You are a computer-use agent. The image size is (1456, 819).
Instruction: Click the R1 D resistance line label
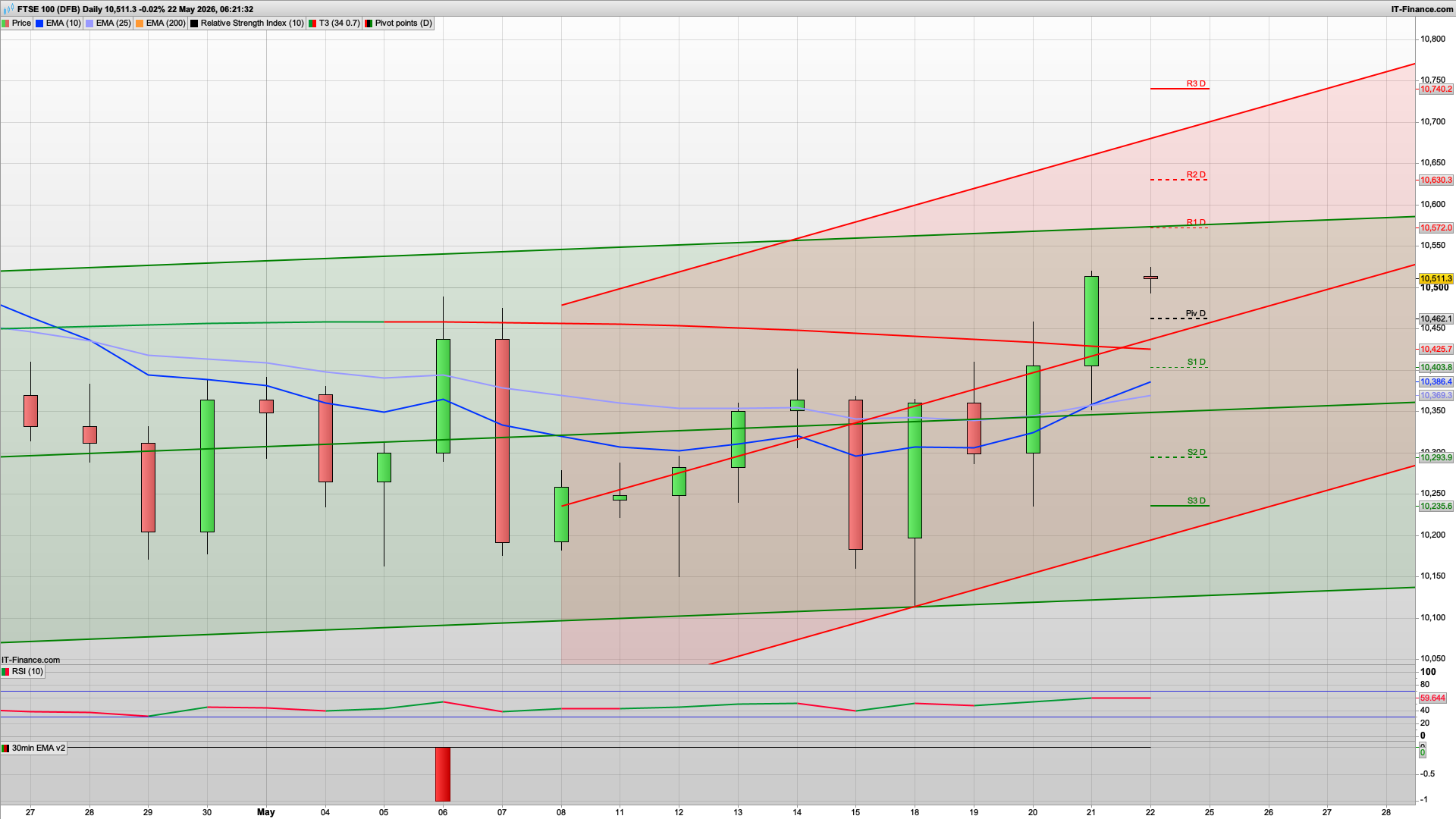1196,222
